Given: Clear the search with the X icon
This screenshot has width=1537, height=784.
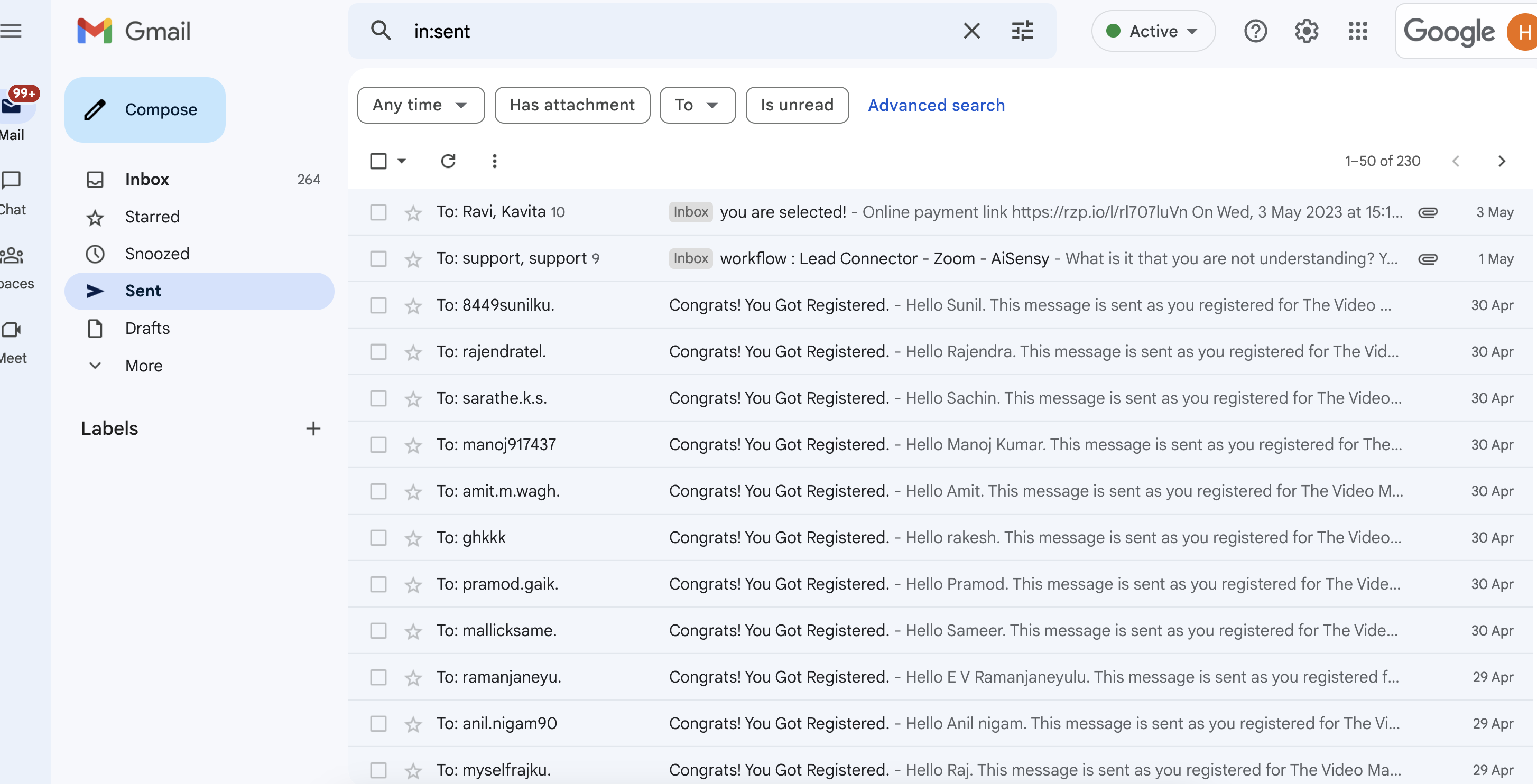Looking at the screenshot, I should click(x=971, y=31).
